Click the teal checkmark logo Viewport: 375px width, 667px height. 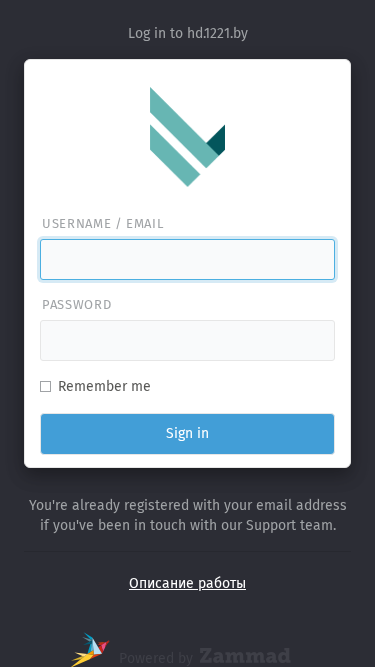[188, 137]
